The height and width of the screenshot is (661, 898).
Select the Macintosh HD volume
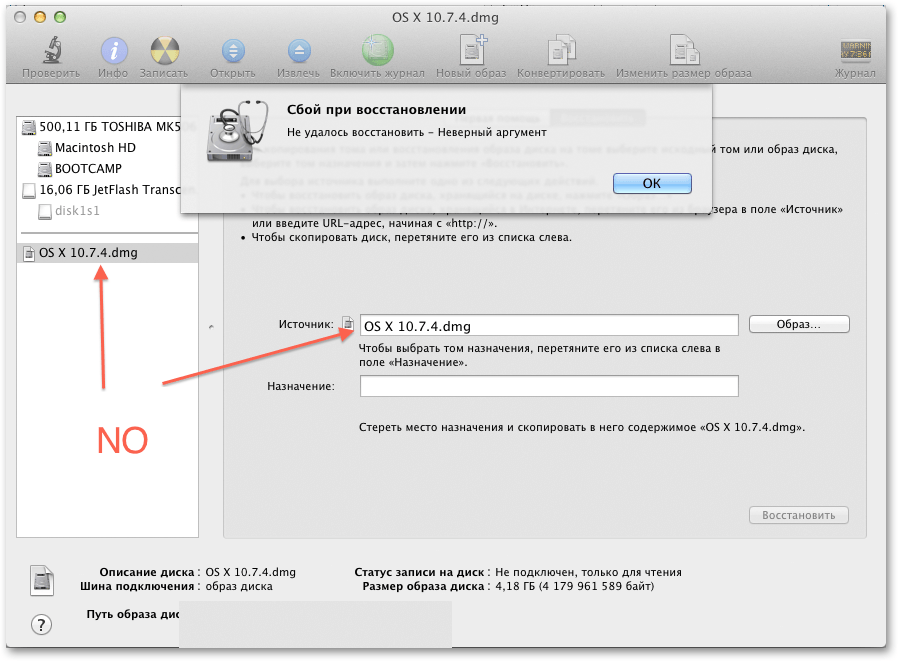[95, 148]
